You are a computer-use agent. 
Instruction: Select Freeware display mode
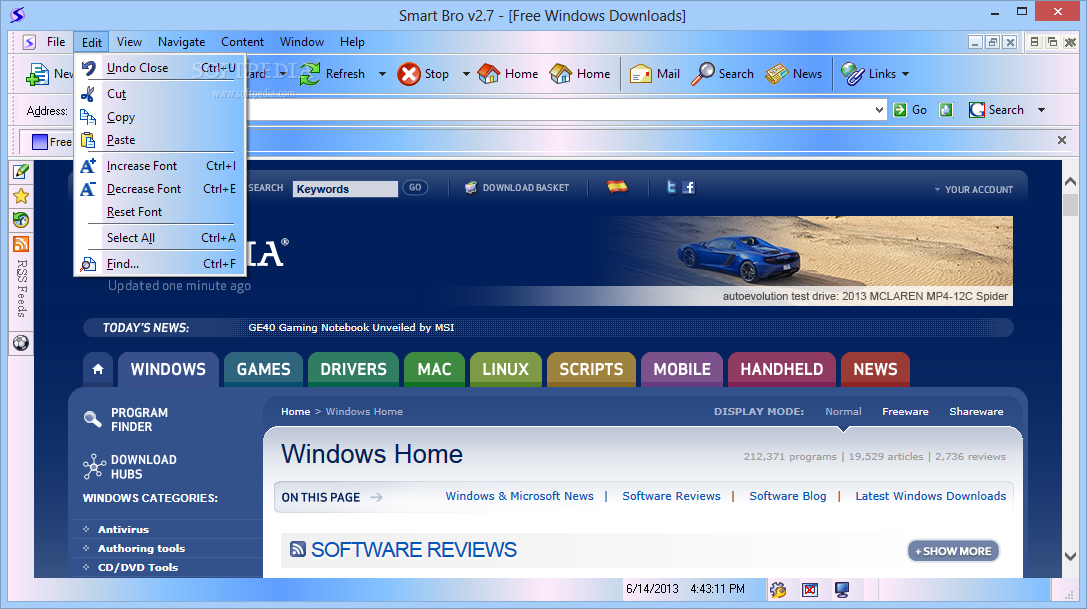click(905, 411)
